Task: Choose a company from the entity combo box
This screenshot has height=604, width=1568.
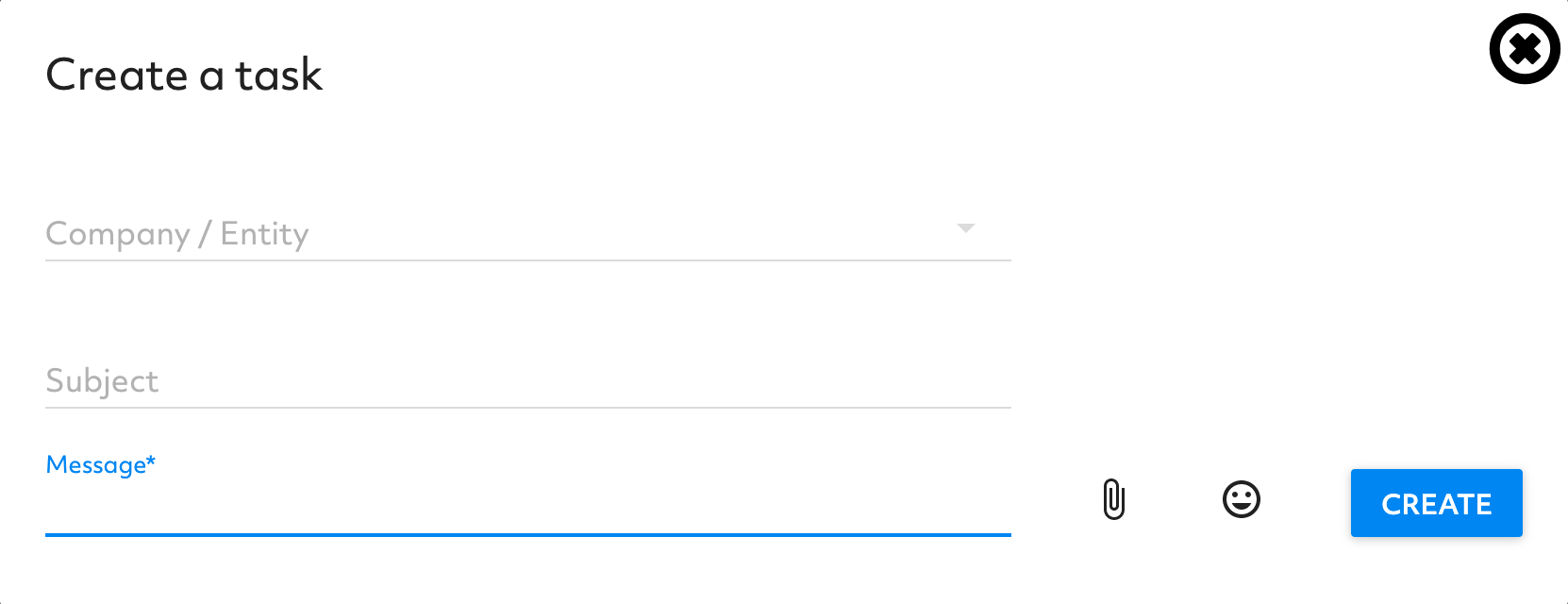Action: tap(528, 233)
